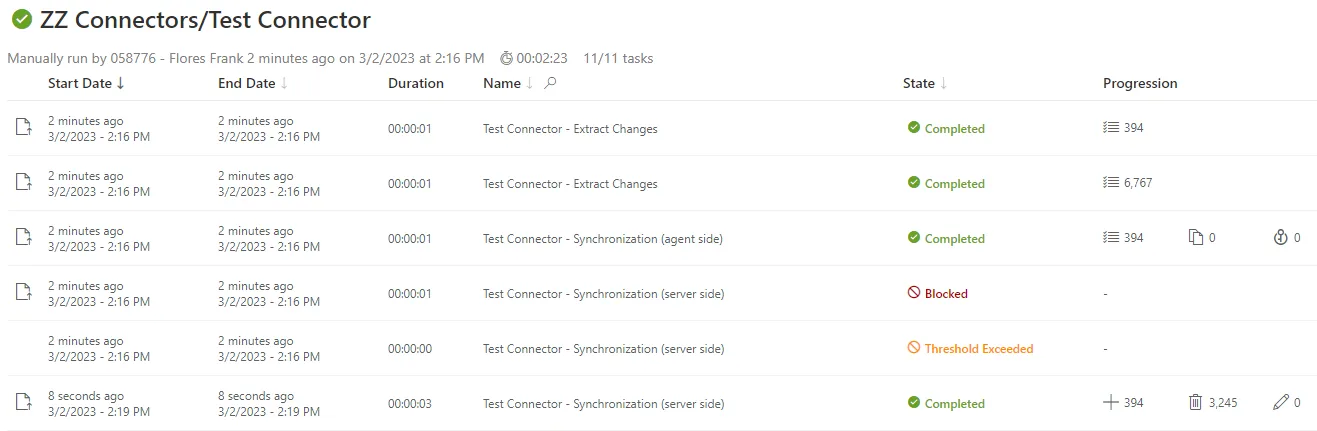Click the green check icon beside job title
The image size is (1317, 431).
(x=21, y=20)
